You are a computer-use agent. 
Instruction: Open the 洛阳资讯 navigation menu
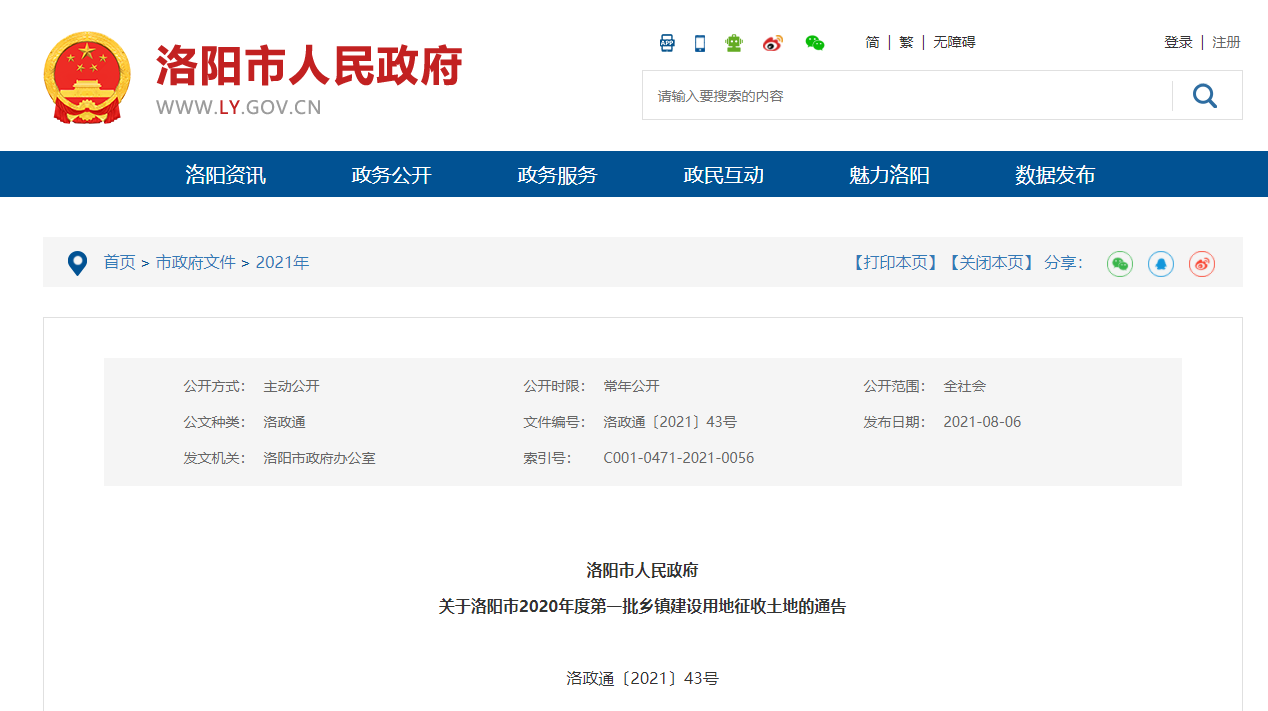point(226,175)
